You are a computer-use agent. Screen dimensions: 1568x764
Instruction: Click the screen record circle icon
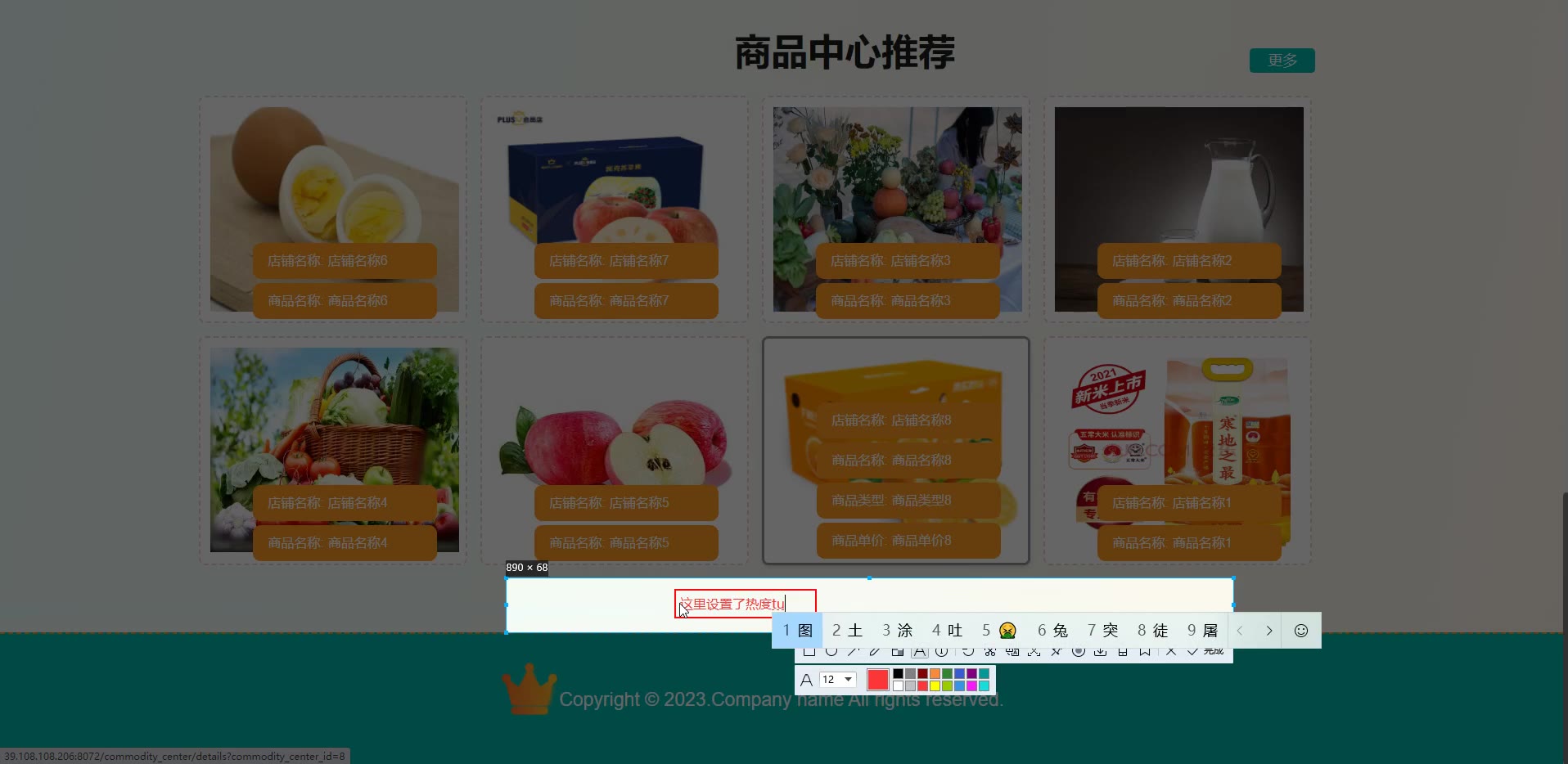tap(1079, 652)
